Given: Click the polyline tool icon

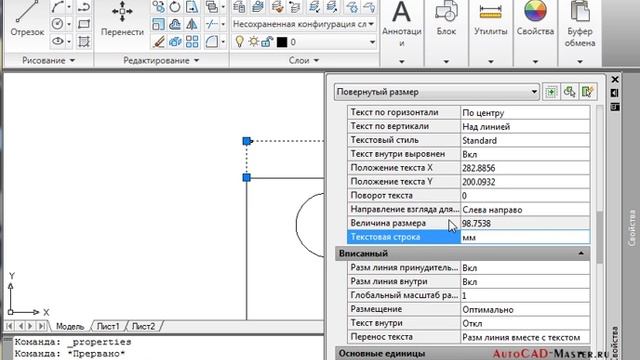Looking at the screenshot, I should (x=84, y=7).
